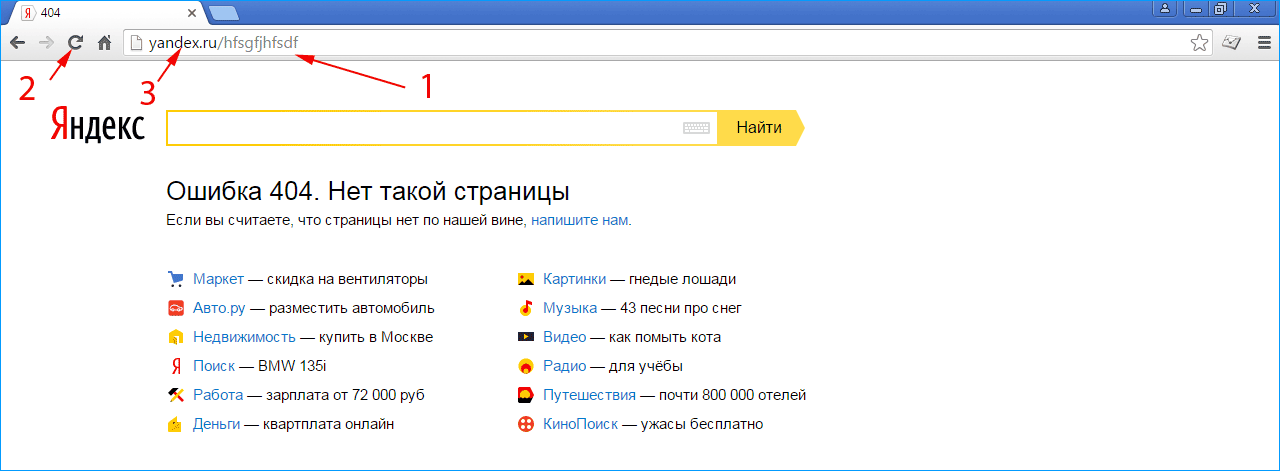Select the 404 browser tab
This screenshot has width=1280, height=471.
100,12
